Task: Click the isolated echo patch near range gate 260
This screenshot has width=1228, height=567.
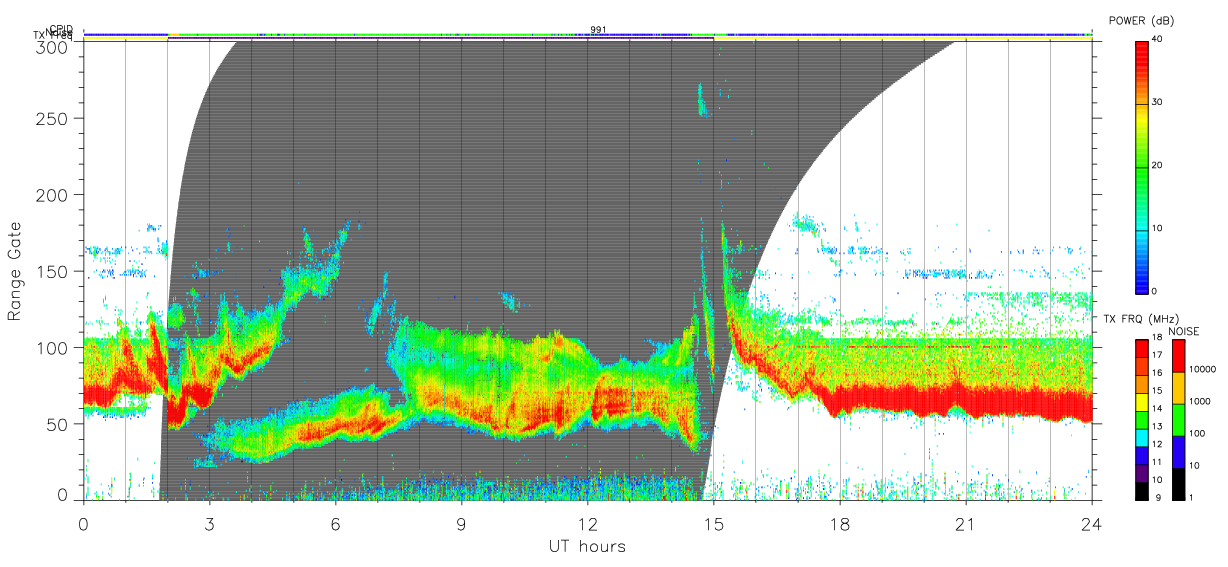Action: [x=702, y=100]
